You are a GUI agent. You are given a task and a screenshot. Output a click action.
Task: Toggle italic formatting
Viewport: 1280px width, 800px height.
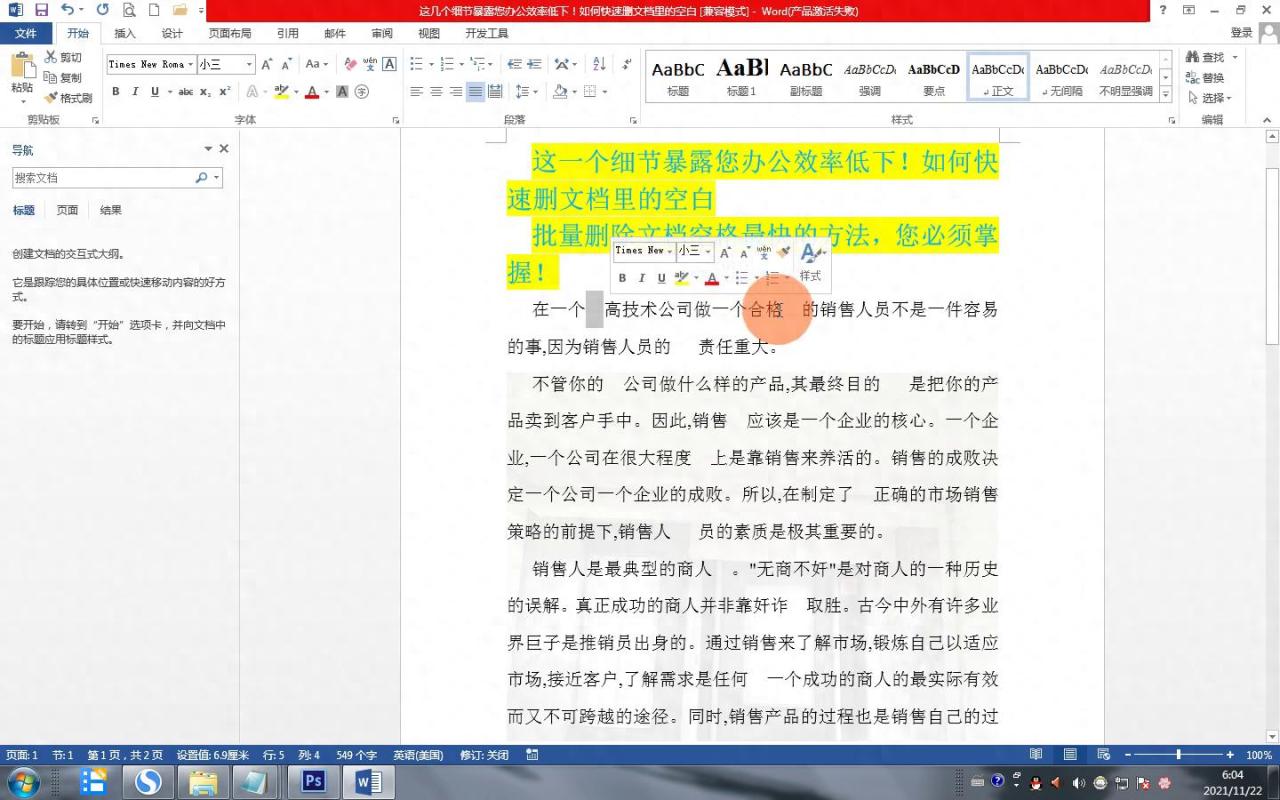[x=135, y=91]
